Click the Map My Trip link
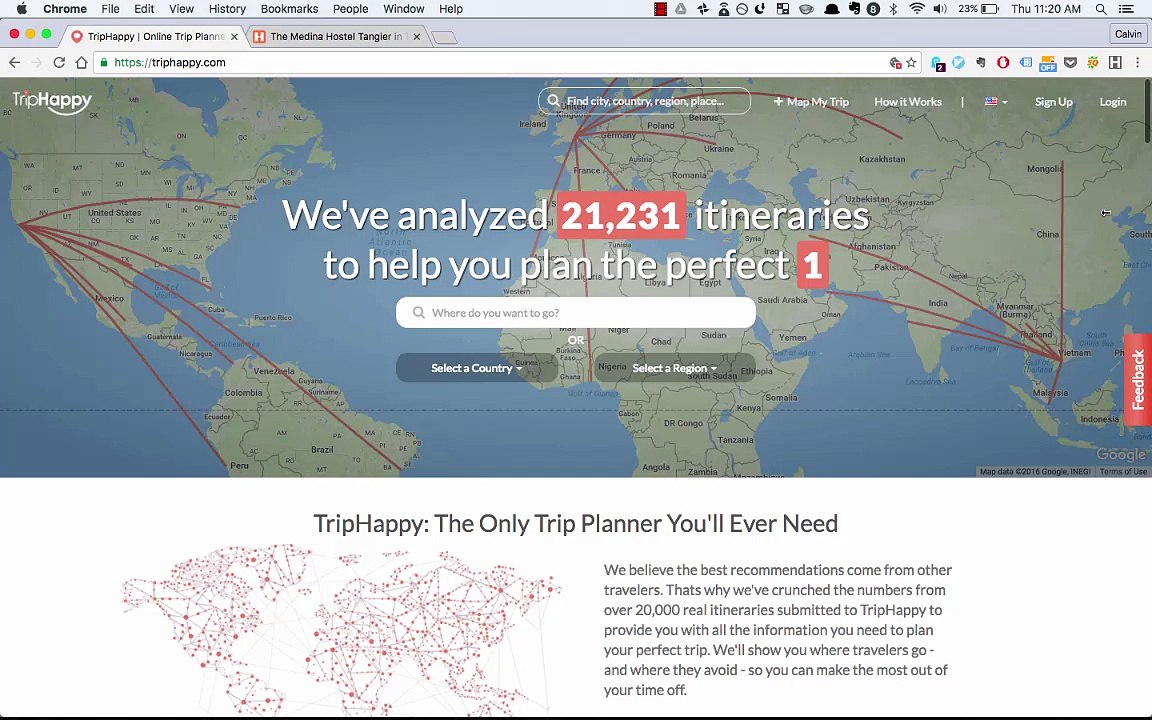This screenshot has height=720, width=1152. pos(810,101)
